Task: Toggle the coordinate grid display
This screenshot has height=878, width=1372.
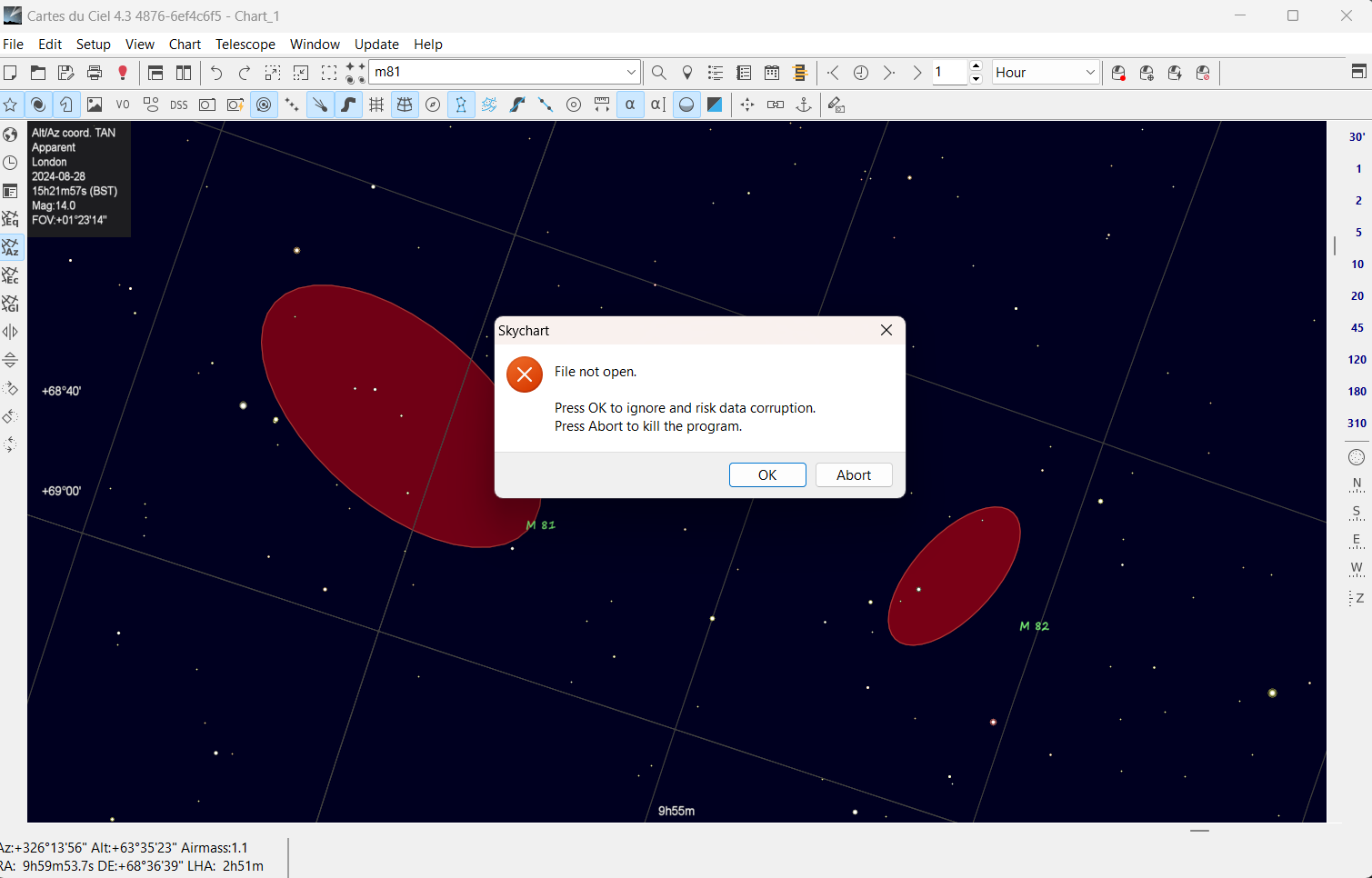Action: coord(376,105)
